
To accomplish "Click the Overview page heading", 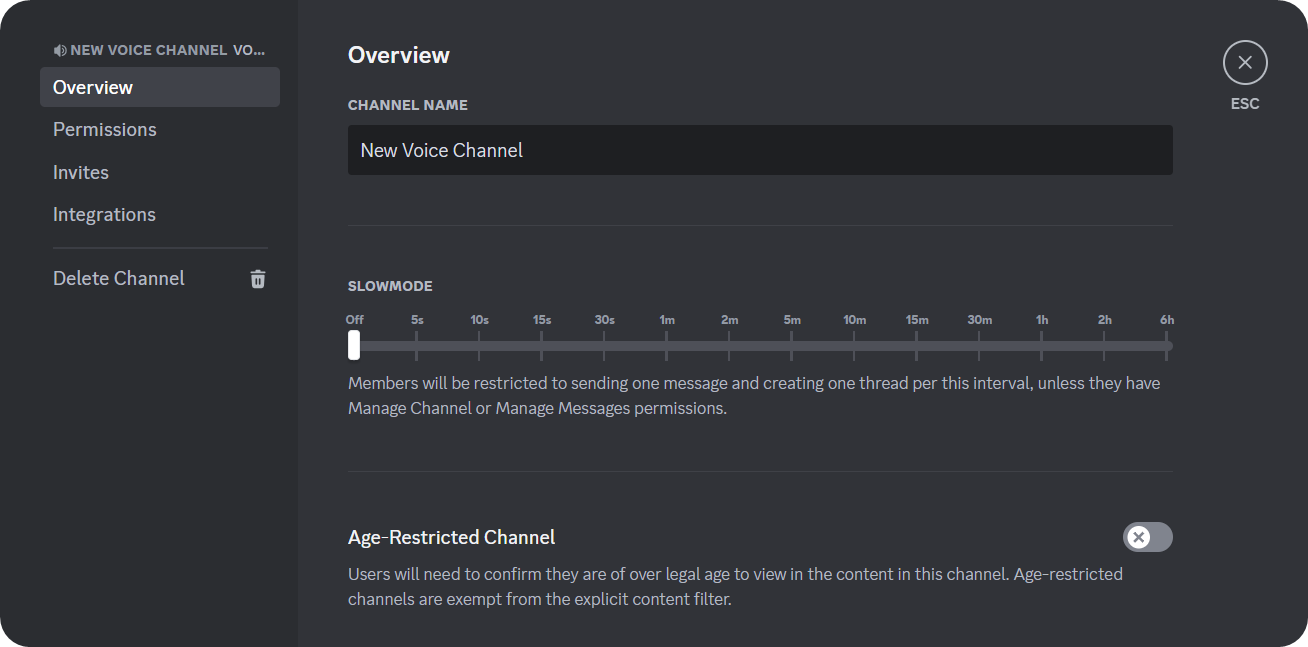I will coord(399,55).
